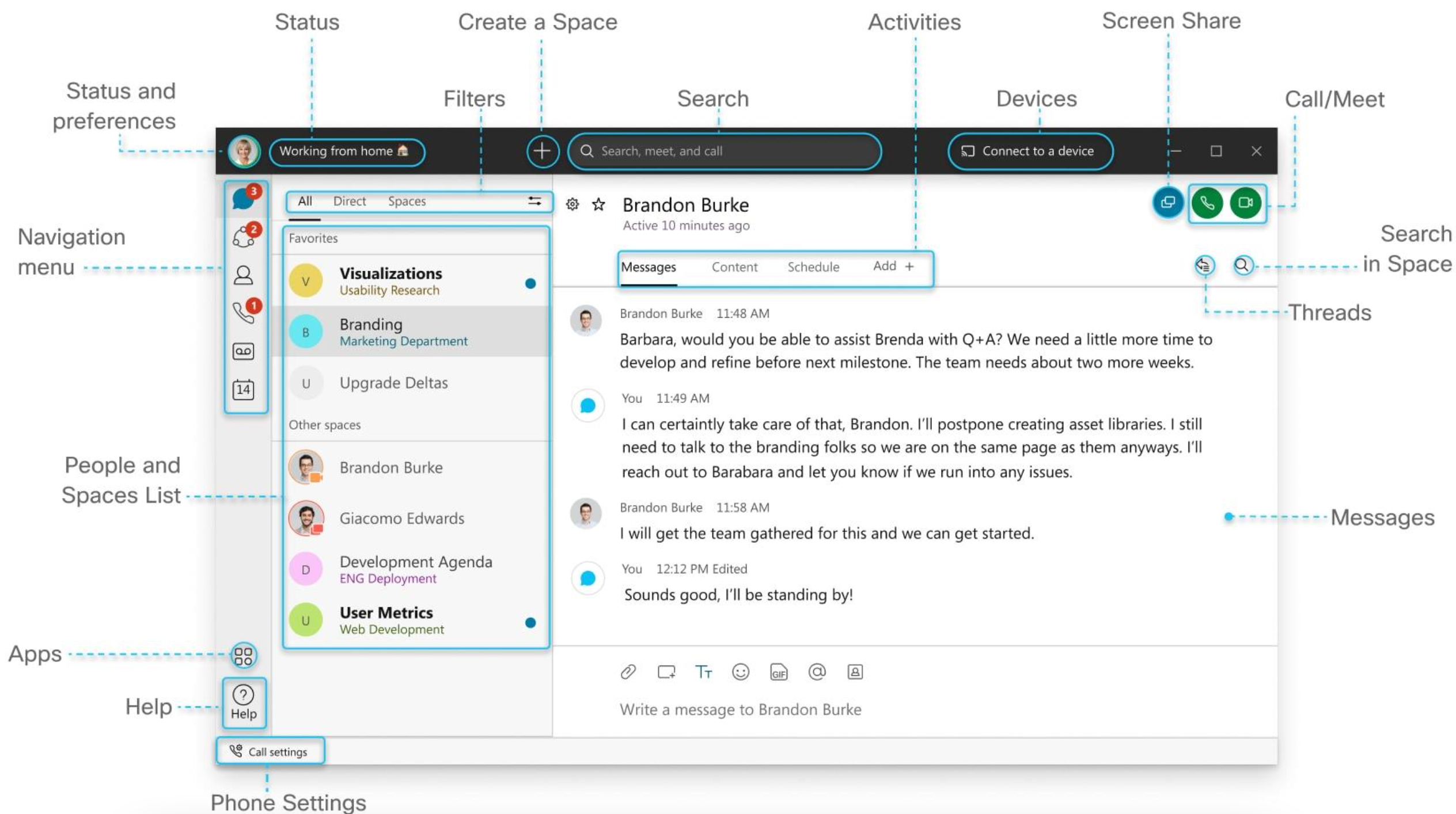1456x814 pixels.
Task: Open the Messaging tab in navigation menu
Action: click(244, 199)
